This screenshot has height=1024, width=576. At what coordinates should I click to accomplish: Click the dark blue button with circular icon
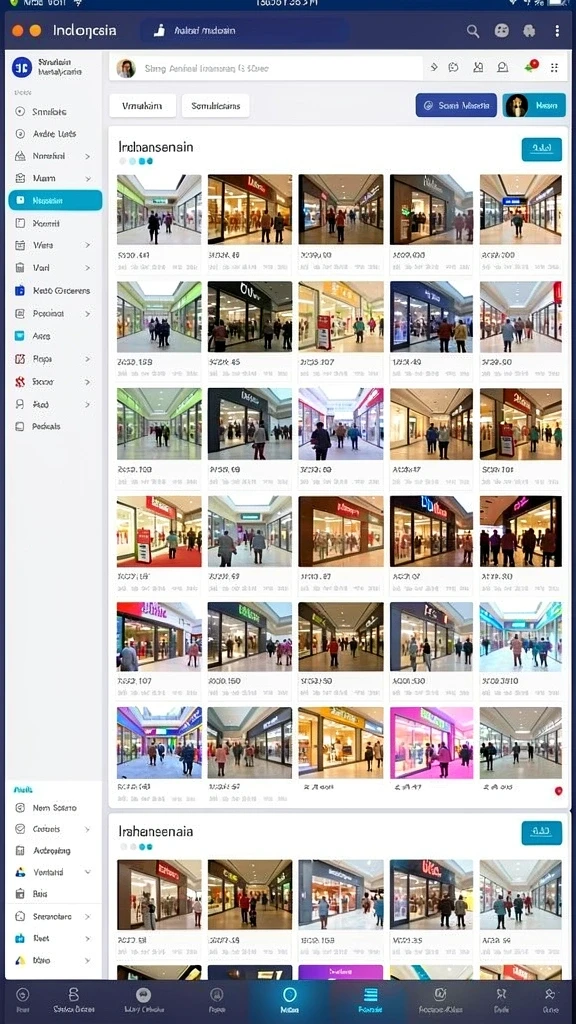coord(456,105)
